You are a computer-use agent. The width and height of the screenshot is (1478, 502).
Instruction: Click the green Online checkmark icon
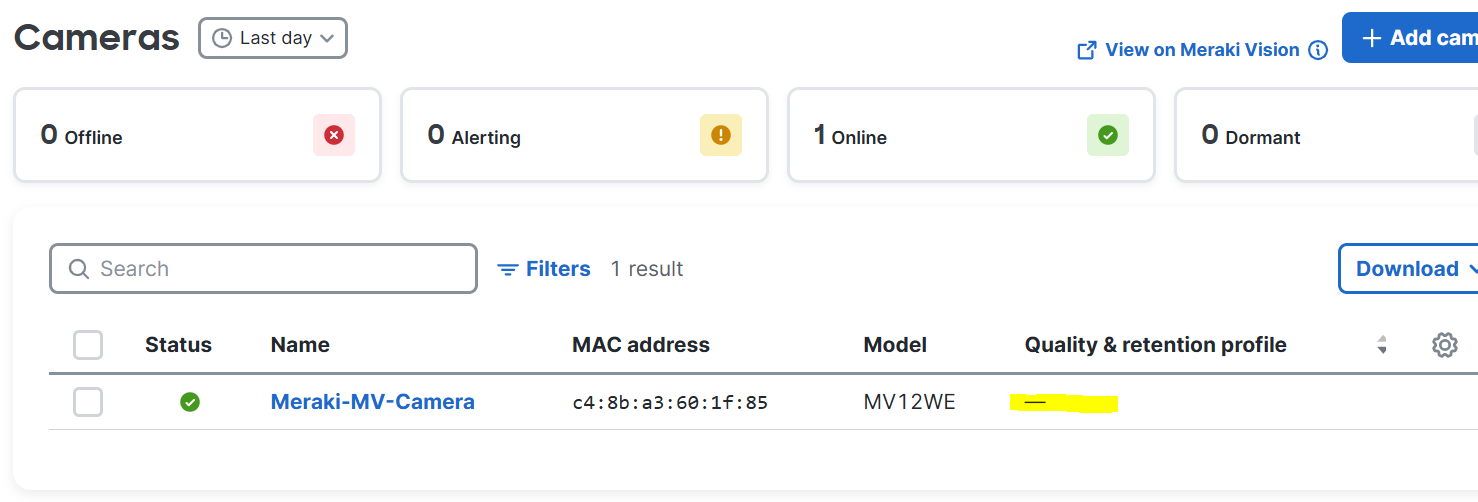click(x=1108, y=135)
